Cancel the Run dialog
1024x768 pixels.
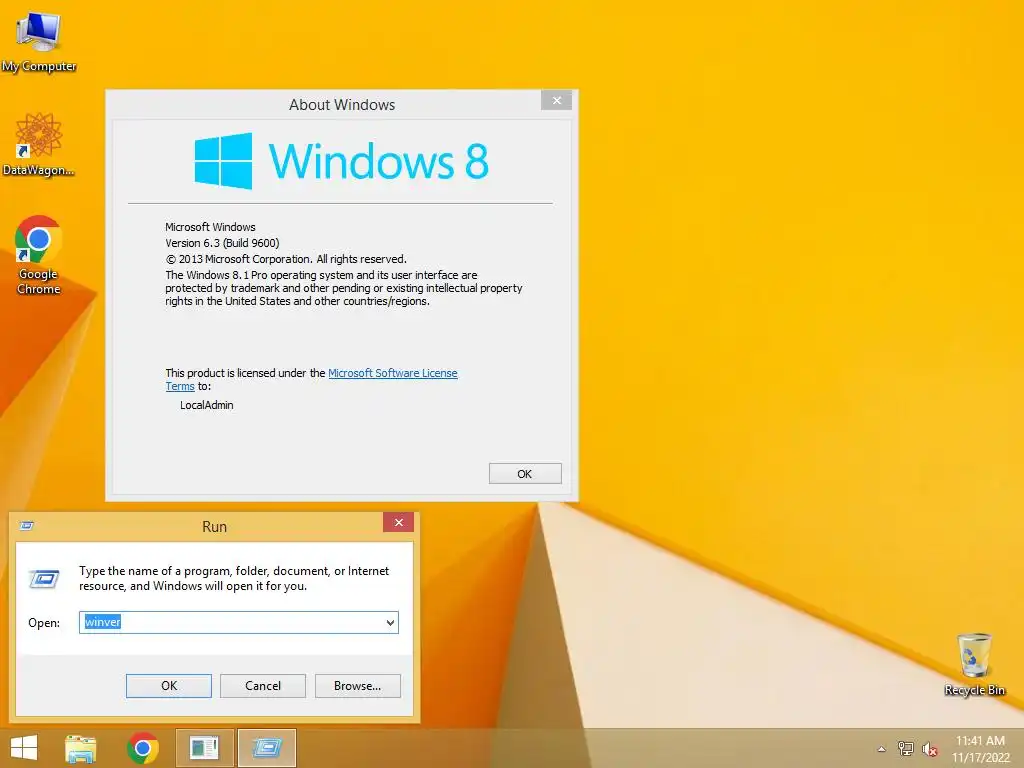point(263,686)
